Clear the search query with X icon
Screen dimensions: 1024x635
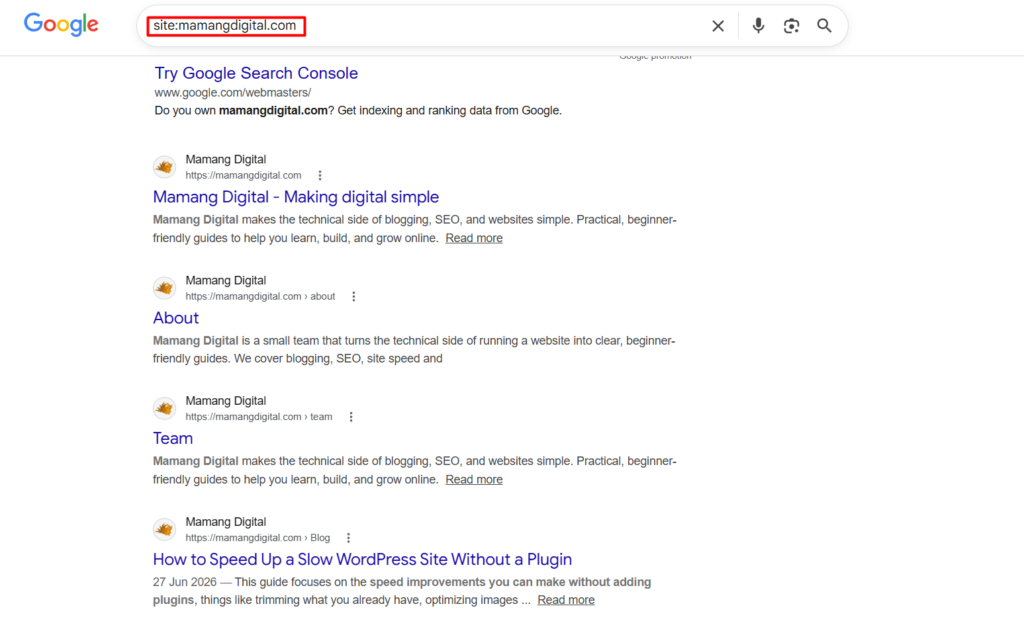click(x=718, y=26)
